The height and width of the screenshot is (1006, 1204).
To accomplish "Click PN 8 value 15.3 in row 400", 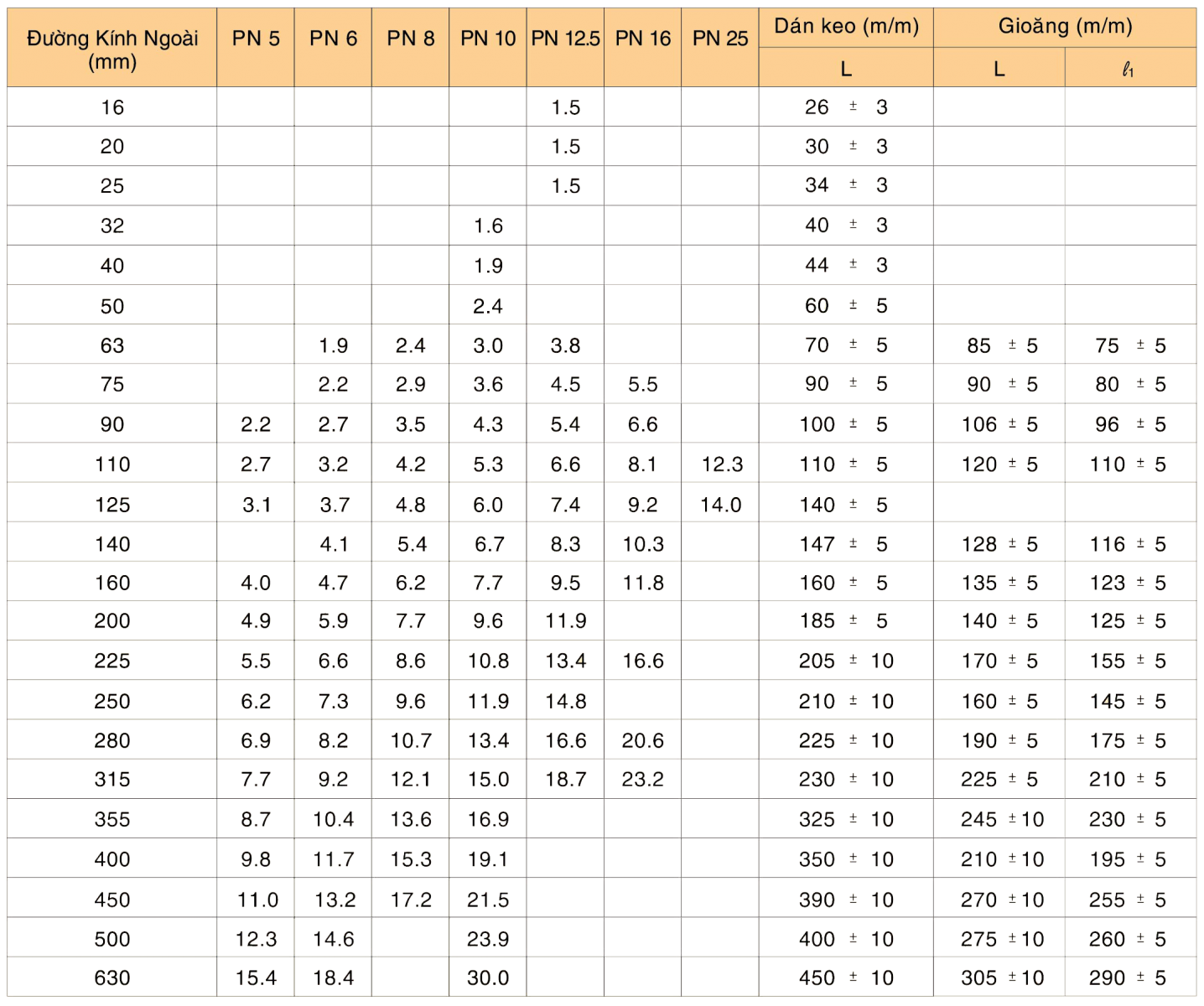I will click(411, 859).
